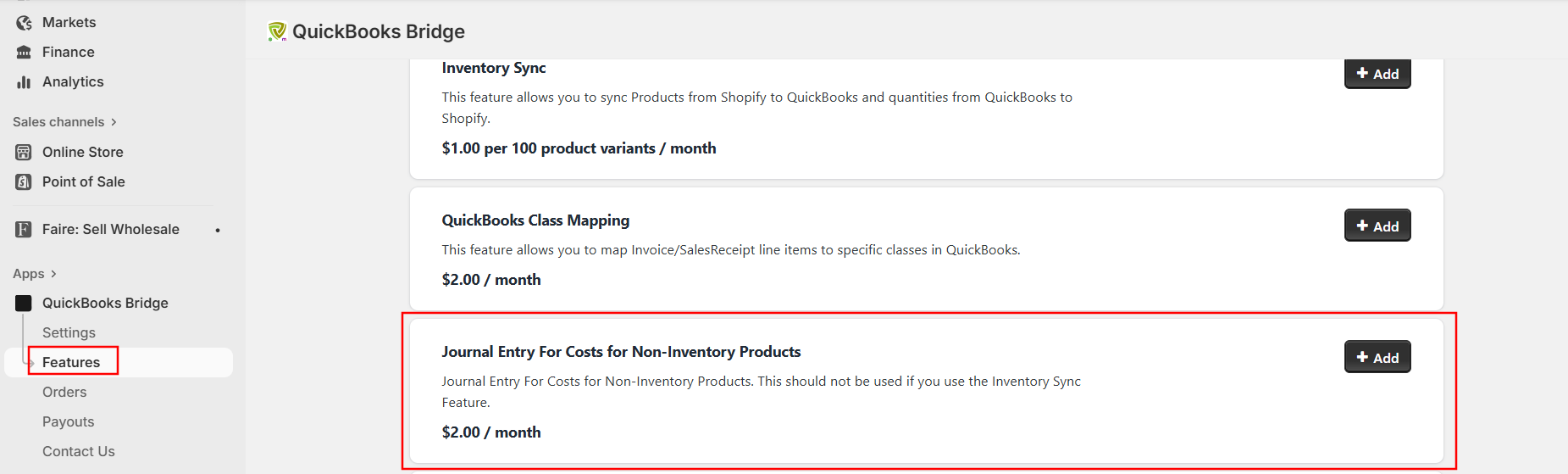This screenshot has height=474, width=1568.
Task: Add the QuickBooks Class Mapping feature
Action: point(1377,226)
